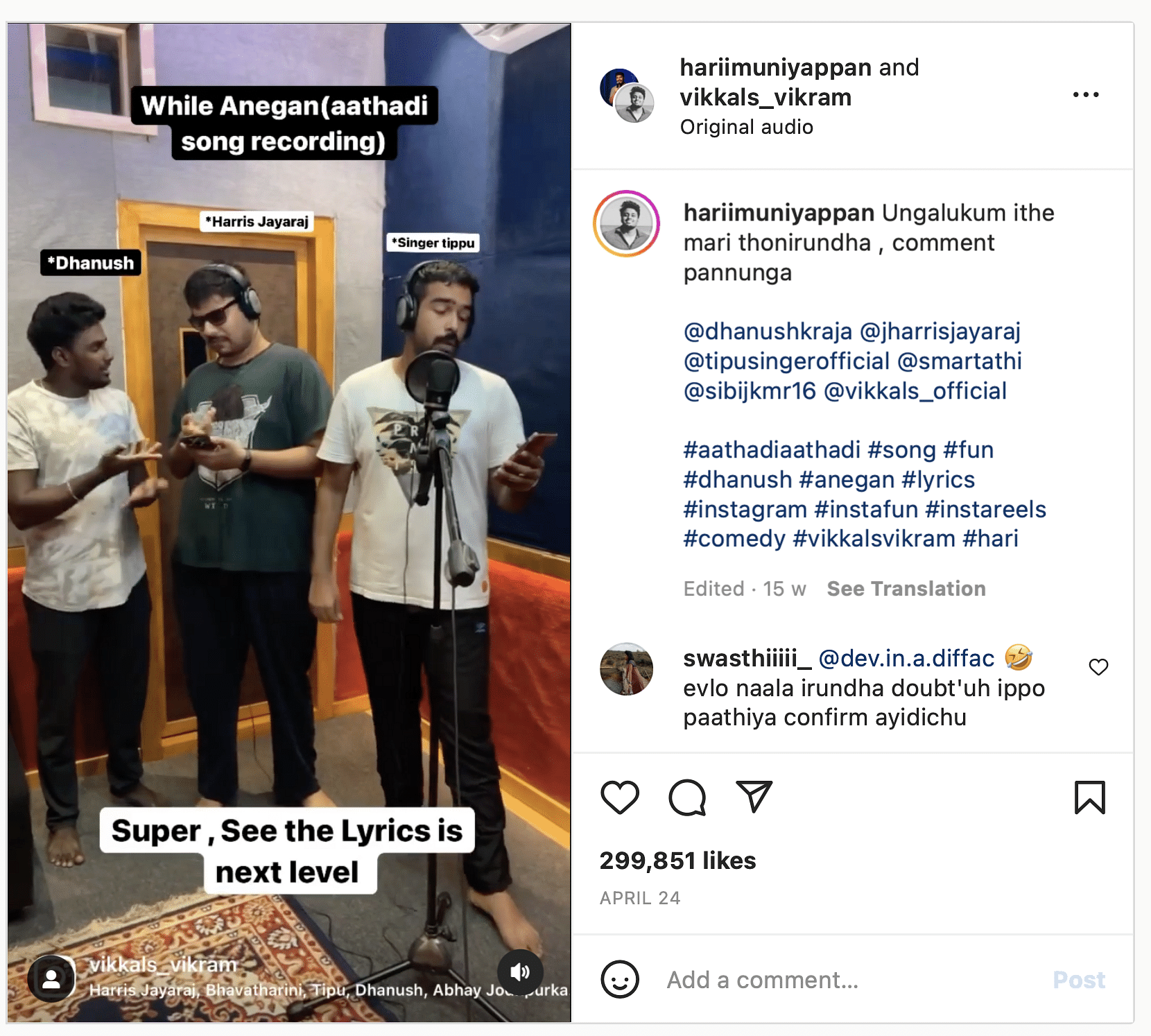Mute the reel audio speaker button
Screen dimensions: 1151x1036
[520, 972]
